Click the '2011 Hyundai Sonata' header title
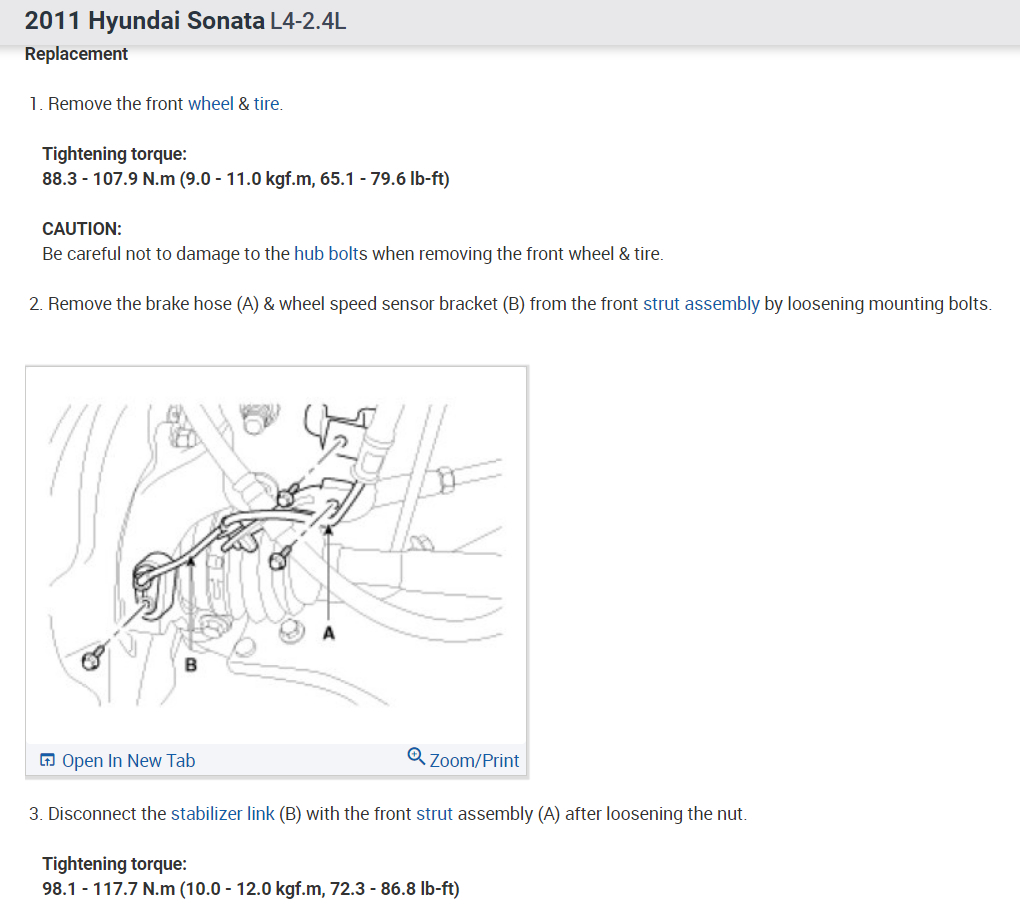This screenshot has width=1020, height=923. click(144, 21)
